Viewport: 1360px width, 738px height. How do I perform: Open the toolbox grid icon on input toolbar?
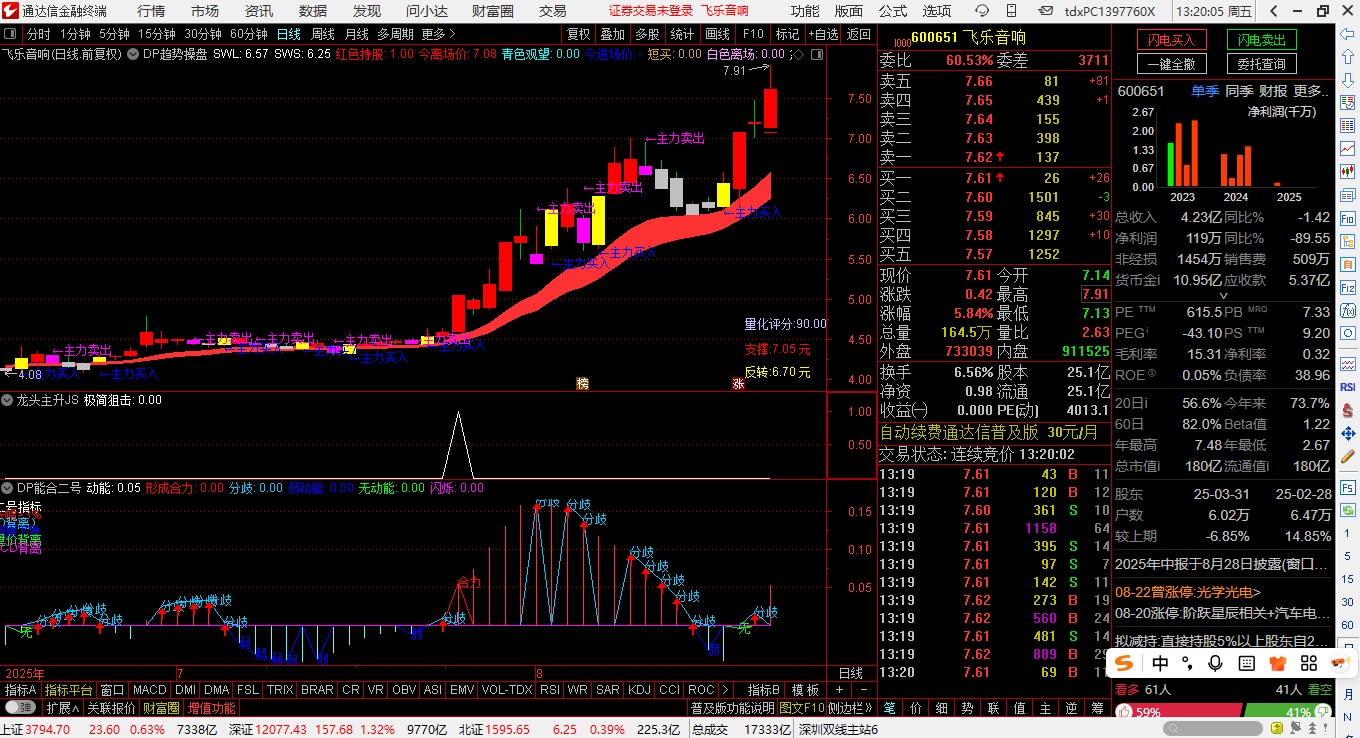pos(1308,663)
